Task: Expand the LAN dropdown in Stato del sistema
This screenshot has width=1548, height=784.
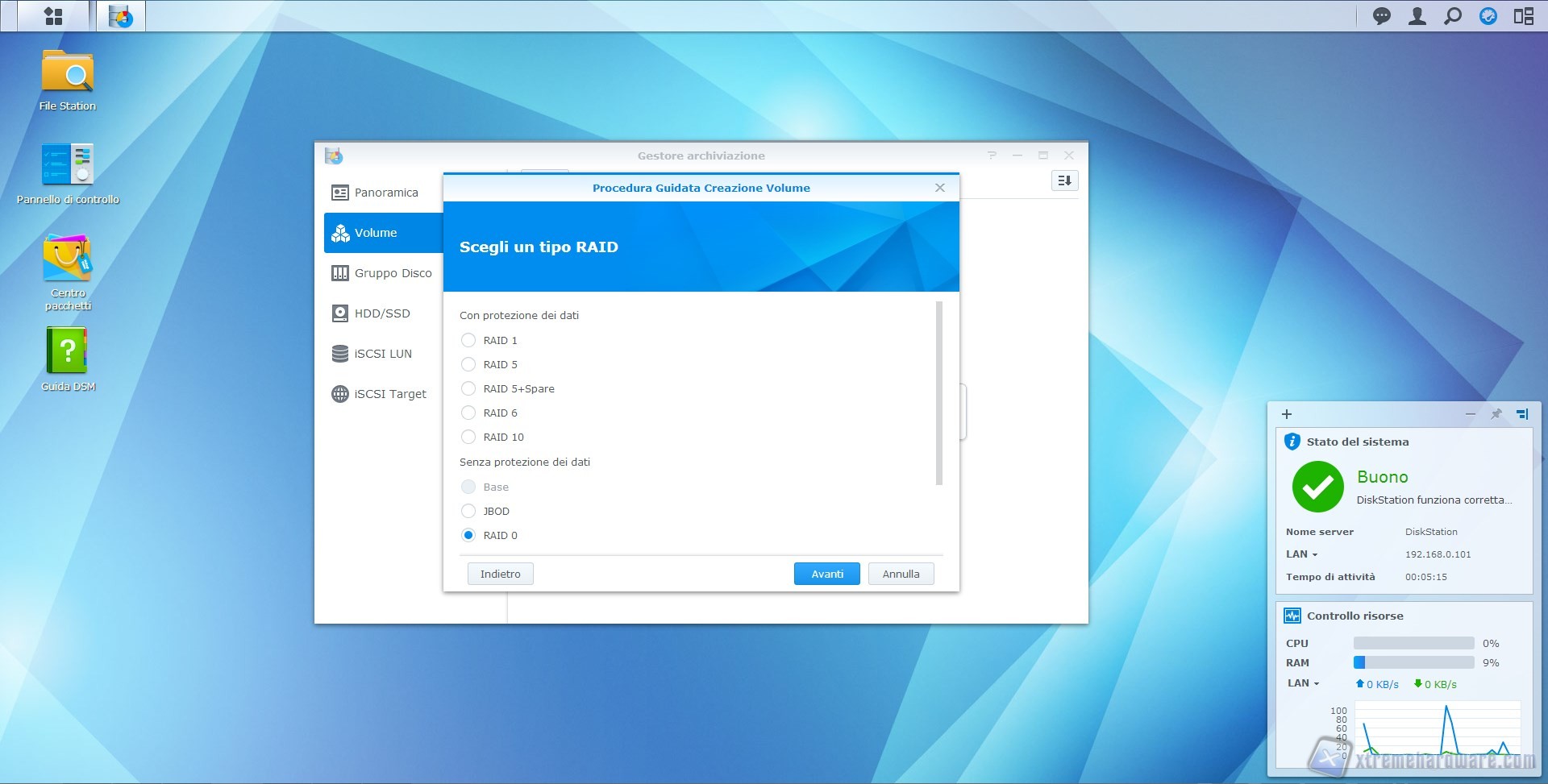Action: click(x=1302, y=554)
